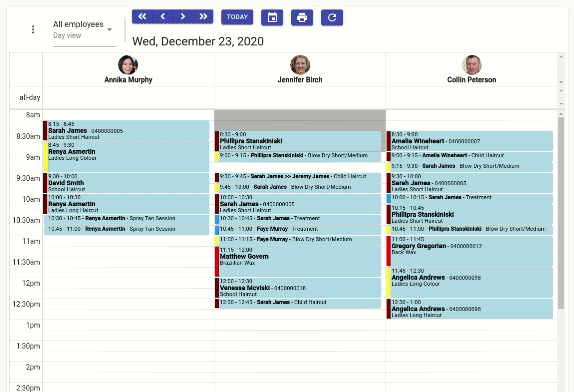Viewport: 574px width, 392px height.
Task: Select Annika Murphy's profile photo
Action: [128, 65]
